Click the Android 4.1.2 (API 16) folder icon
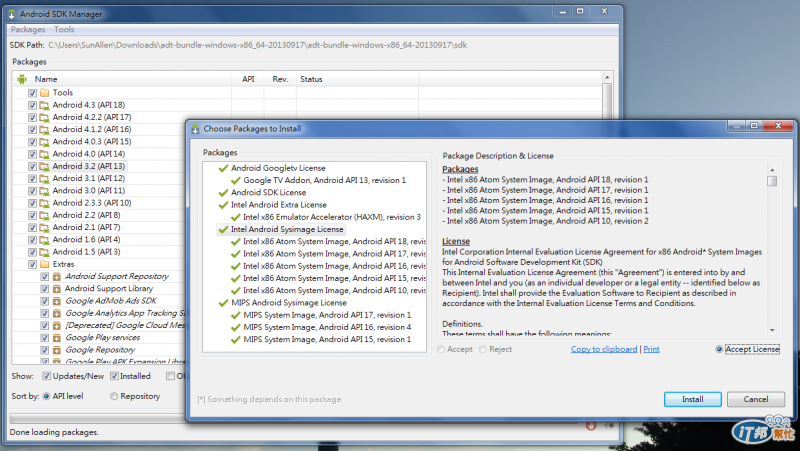The height and width of the screenshot is (451, 800). click(x=44, y=130)
